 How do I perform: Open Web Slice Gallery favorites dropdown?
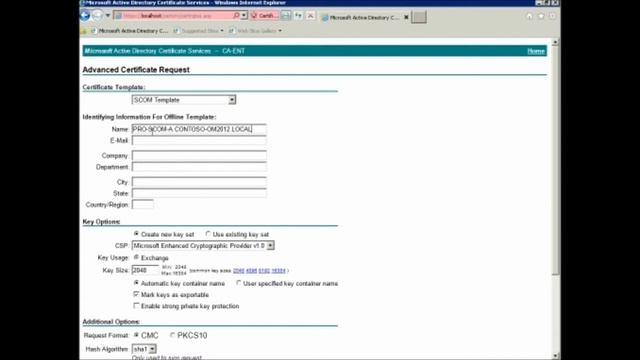click(x=255, y=31)
